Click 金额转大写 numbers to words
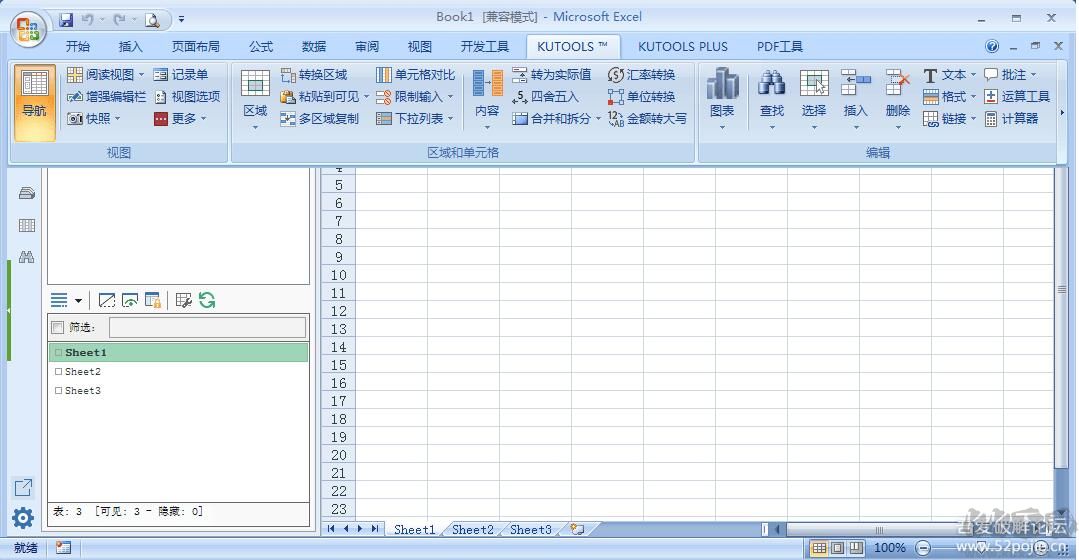1079x560 pixels. coord(647,118)
